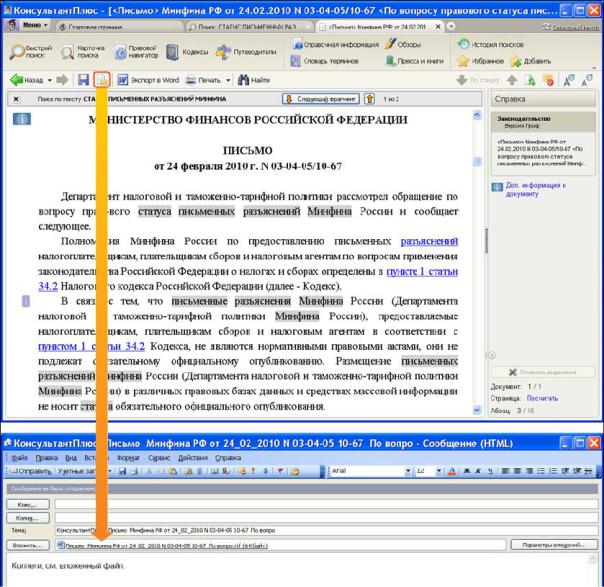Click Отправить in message window
The image size is (604, 587).
(x=30, y=471)
